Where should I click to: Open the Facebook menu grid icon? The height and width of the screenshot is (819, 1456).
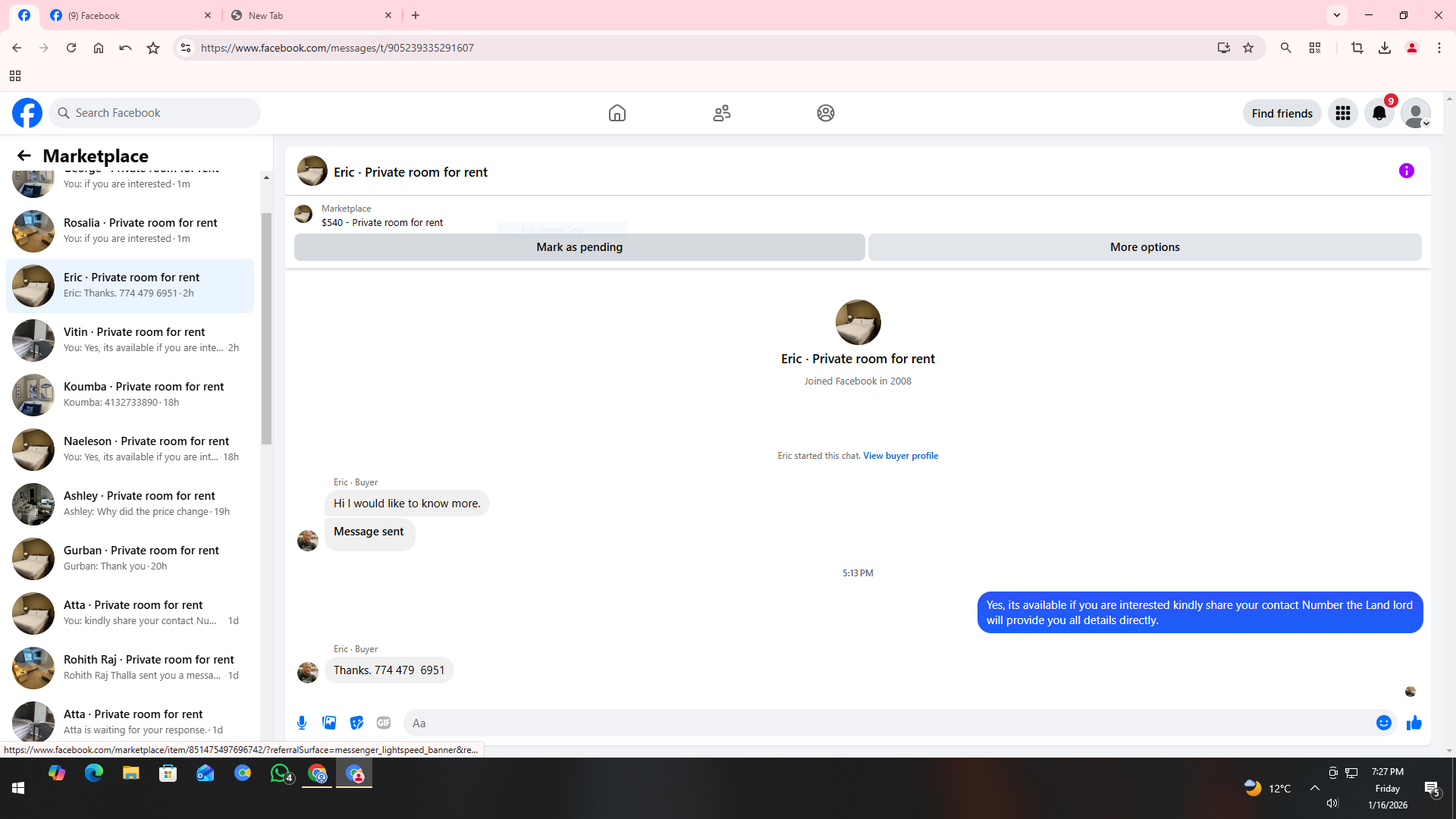click(x=1342, y=113)
